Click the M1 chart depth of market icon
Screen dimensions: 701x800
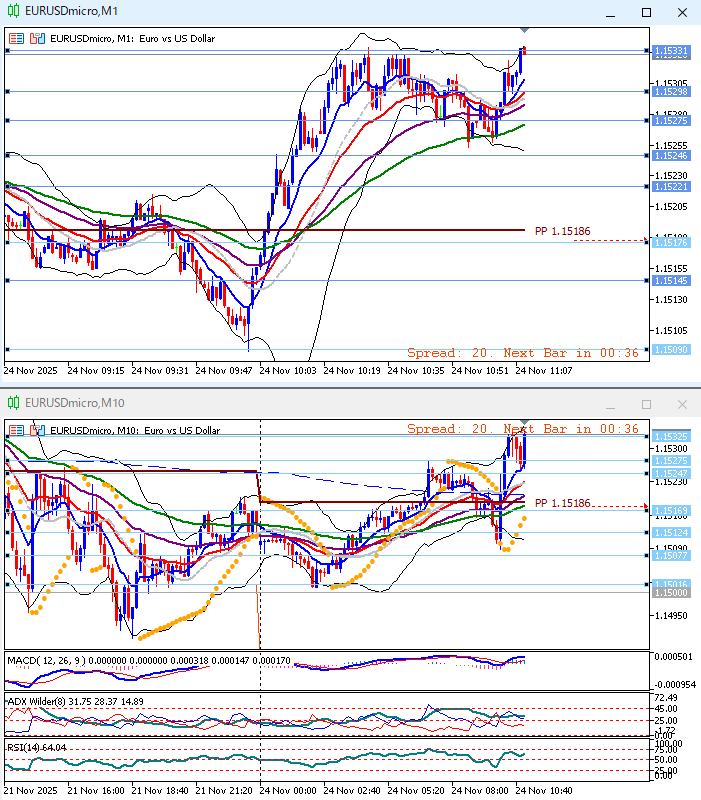click(37, 39)
